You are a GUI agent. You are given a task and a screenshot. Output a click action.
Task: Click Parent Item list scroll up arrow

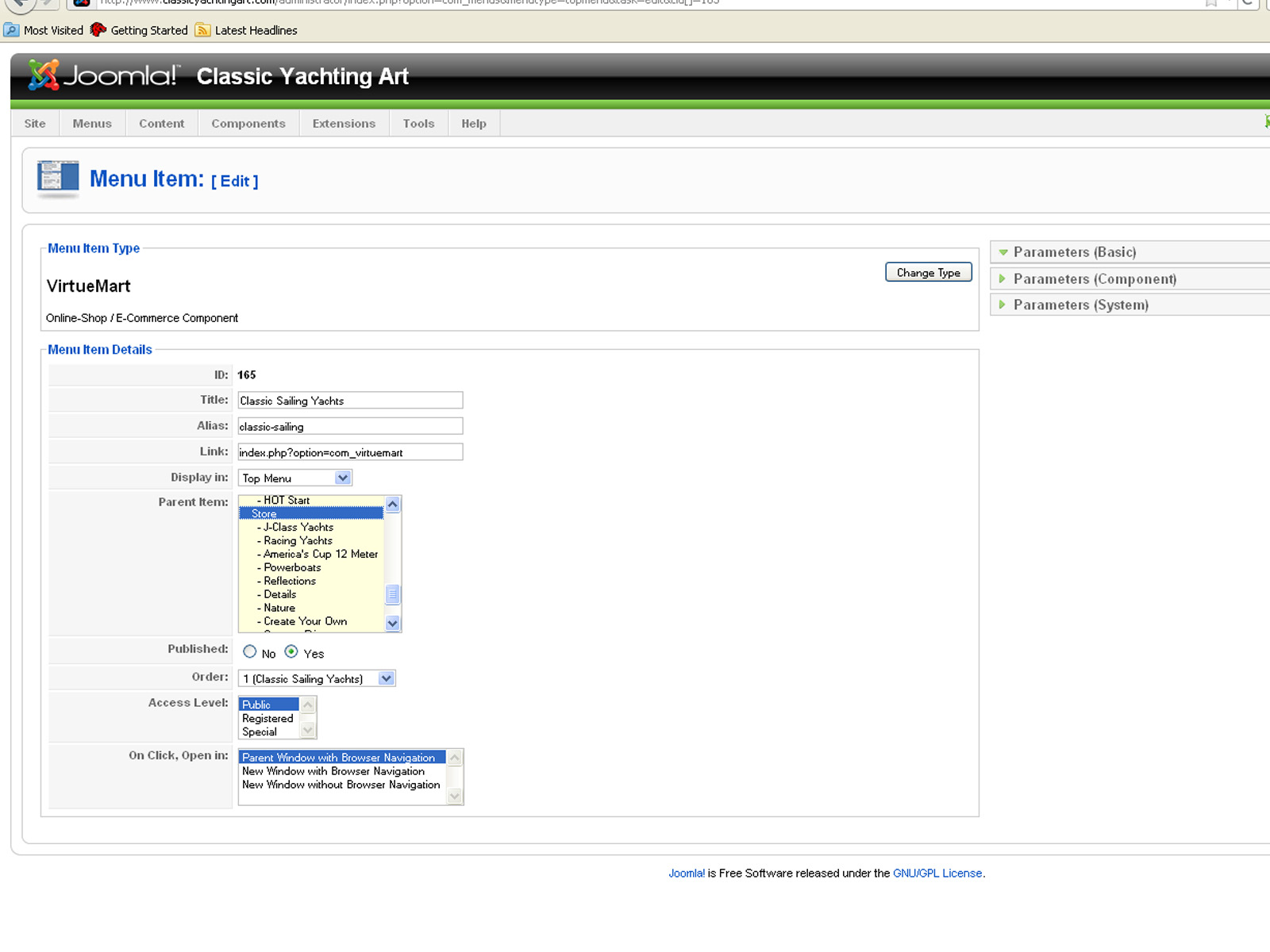pos(392,505)
